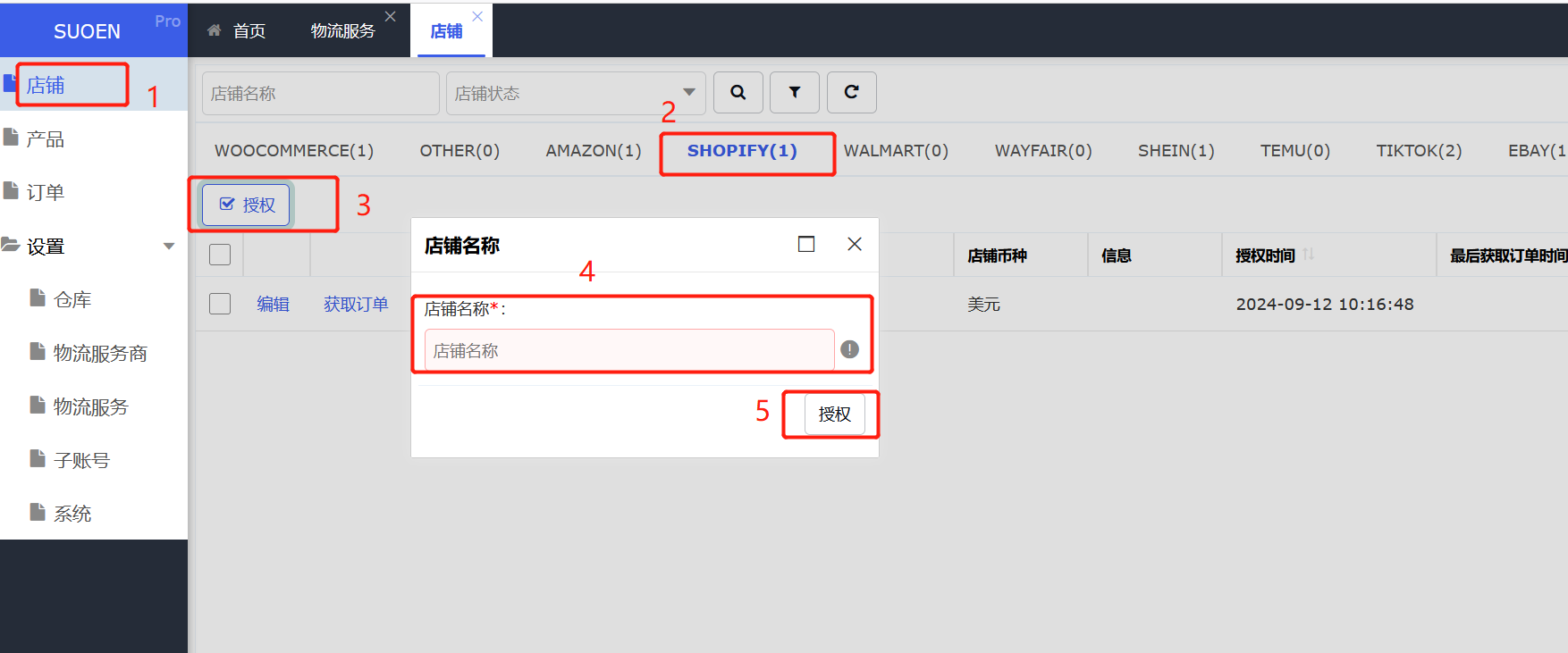Open the 店铺状态 dropdown

click(x=576, y=93)
